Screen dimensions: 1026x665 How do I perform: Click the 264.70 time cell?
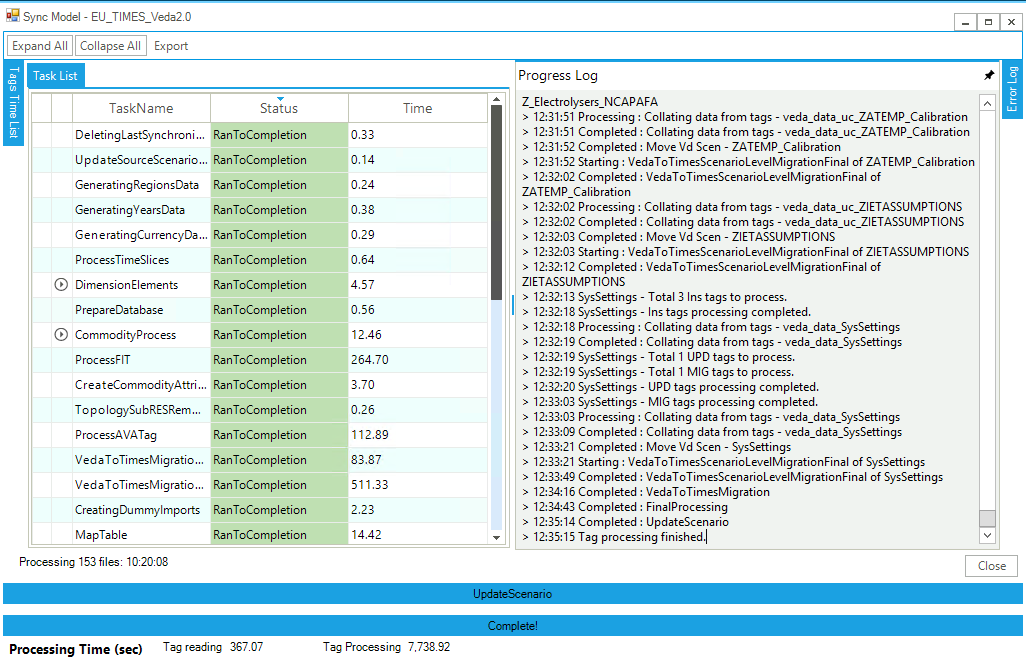click(x=417, y=360)
